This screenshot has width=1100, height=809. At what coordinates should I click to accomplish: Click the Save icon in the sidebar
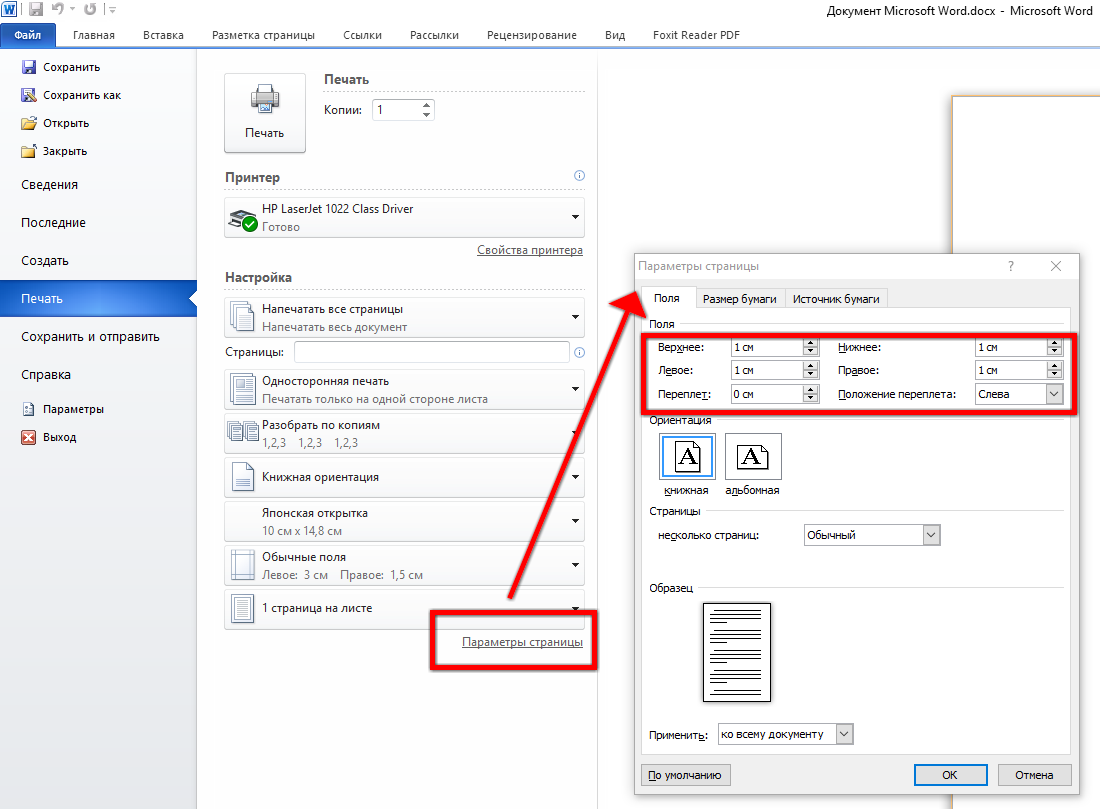click(x=28, y=67)
